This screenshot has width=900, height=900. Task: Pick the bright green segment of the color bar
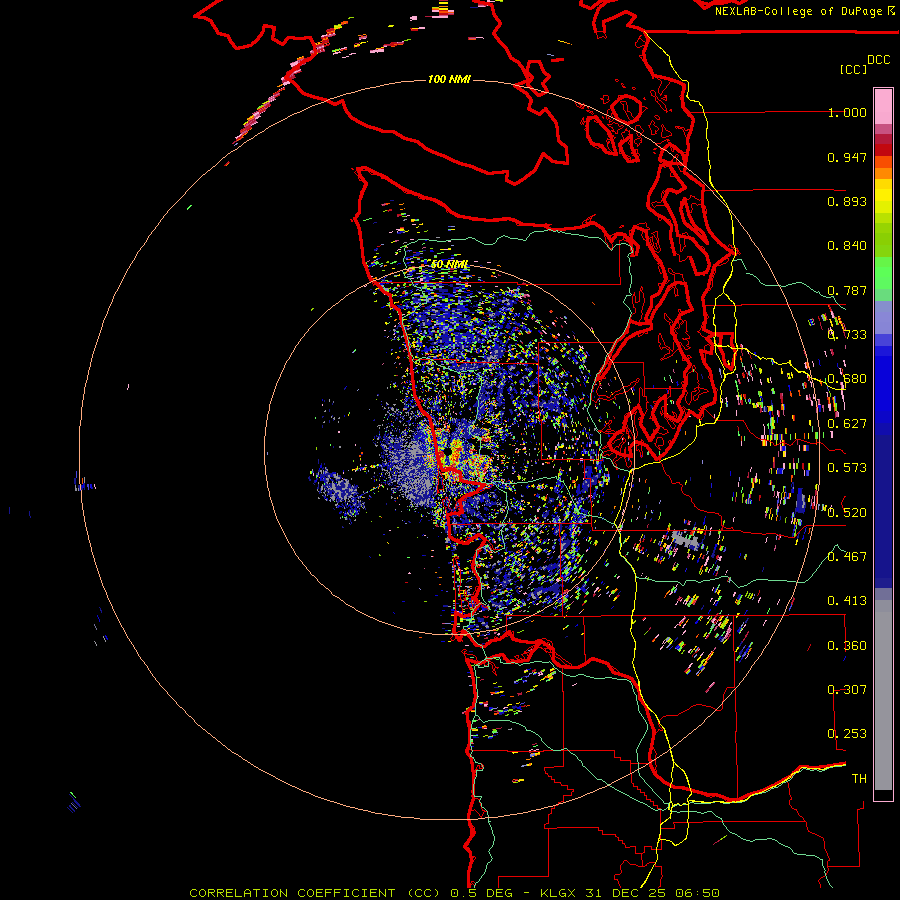[x=883, y=273]
